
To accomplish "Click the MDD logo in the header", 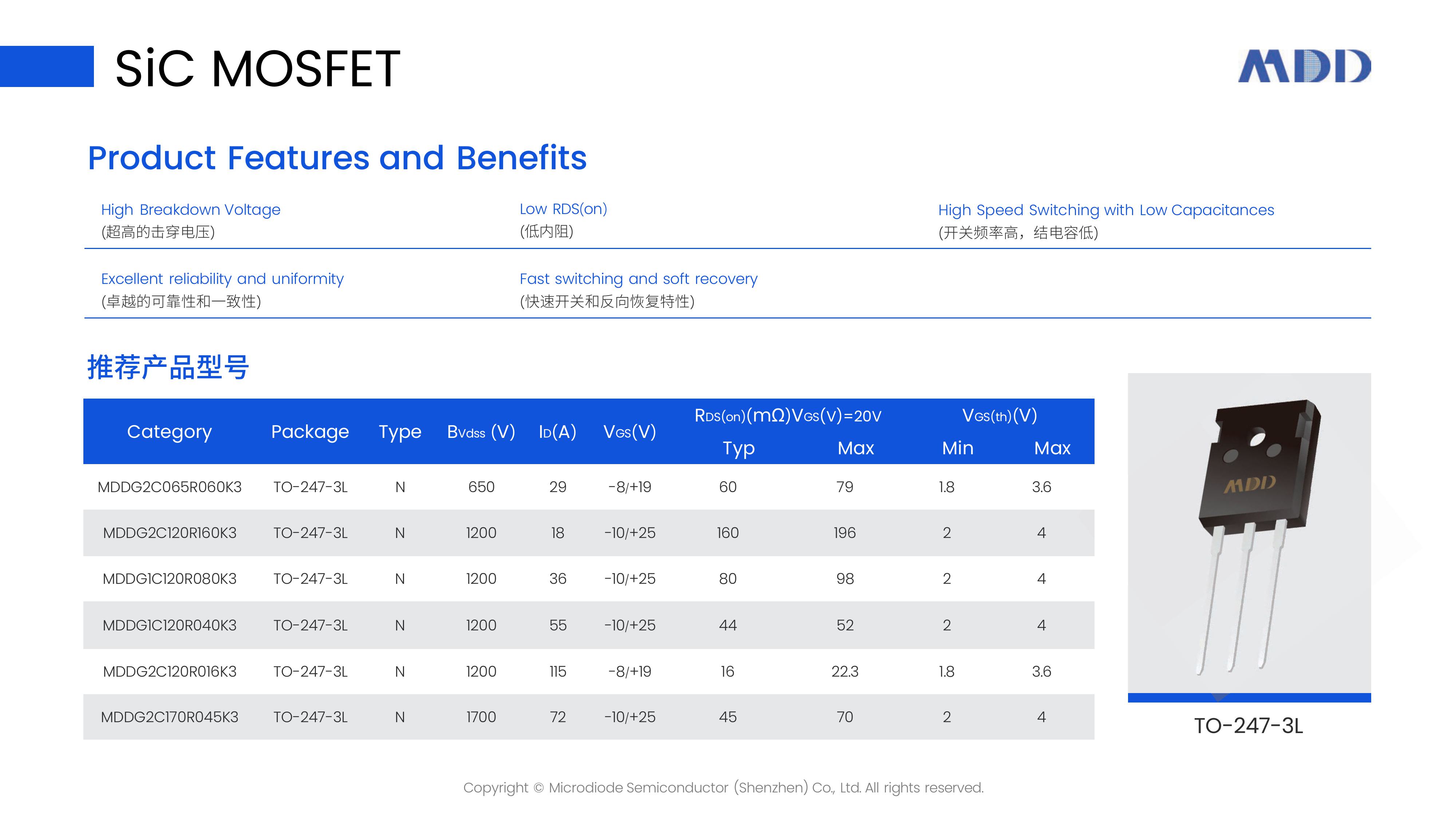I will click(1304, 66).
